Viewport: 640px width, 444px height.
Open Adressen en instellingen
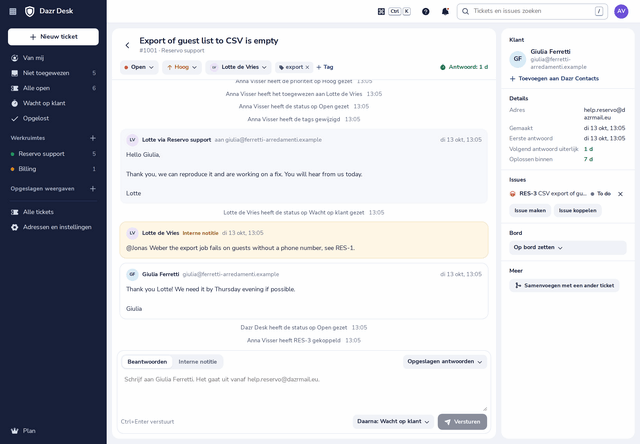point(53,227)
